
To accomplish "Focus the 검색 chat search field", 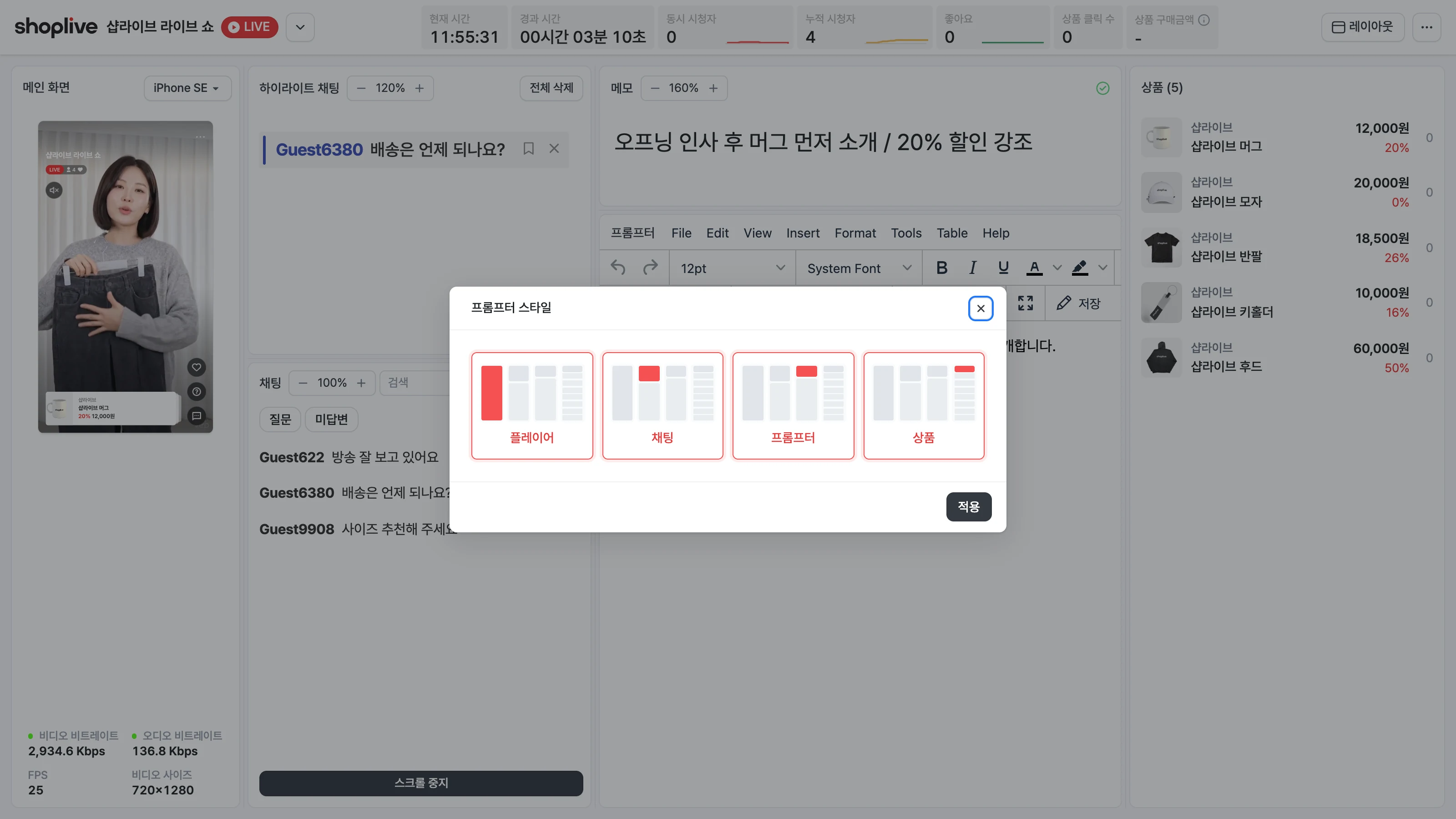I will click(x=415, y=383).
